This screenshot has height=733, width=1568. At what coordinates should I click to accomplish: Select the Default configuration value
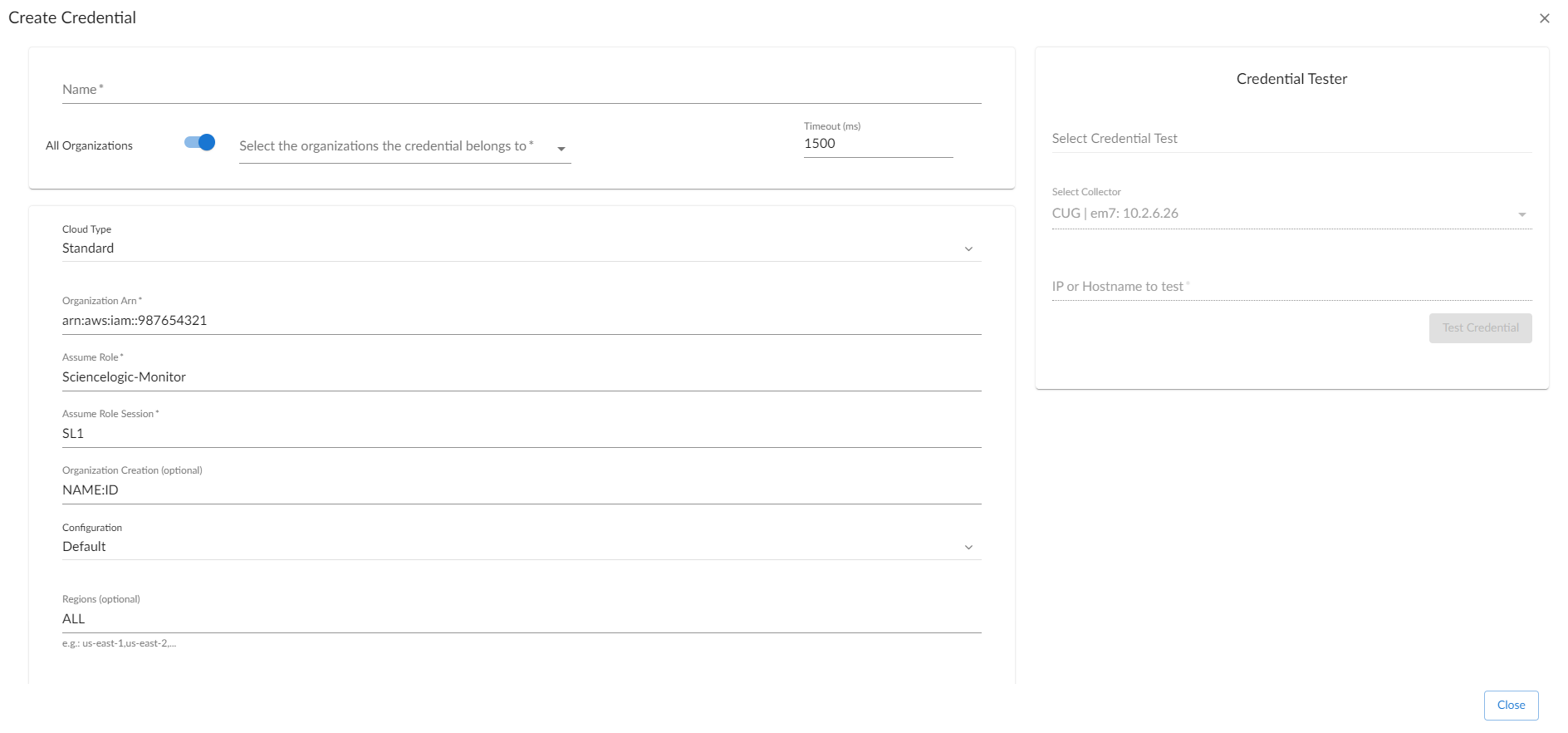[x=85, y=547]
